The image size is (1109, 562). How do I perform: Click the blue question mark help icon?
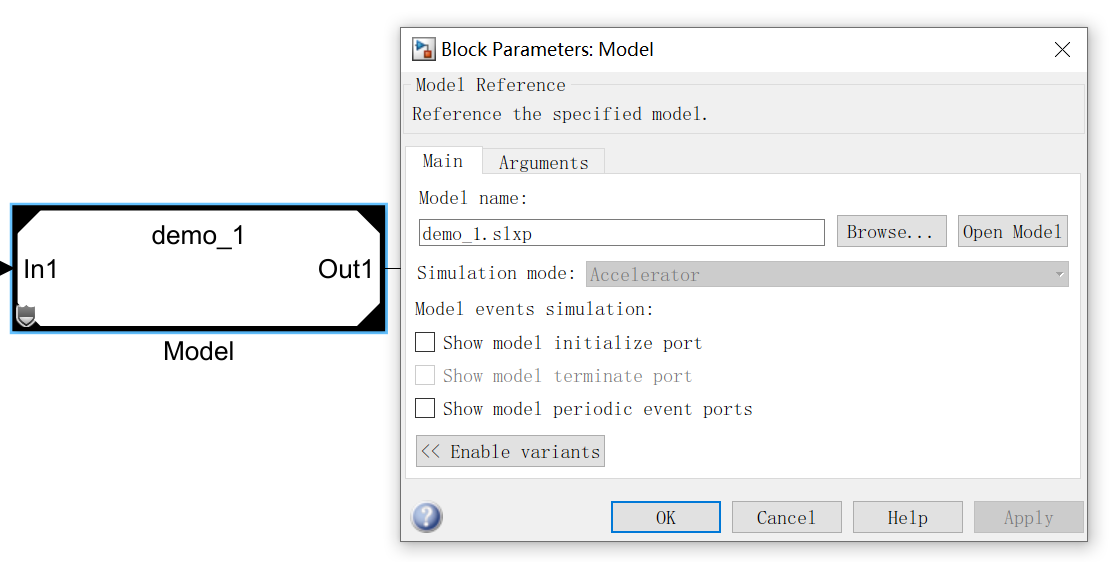(x=427, y=517)
